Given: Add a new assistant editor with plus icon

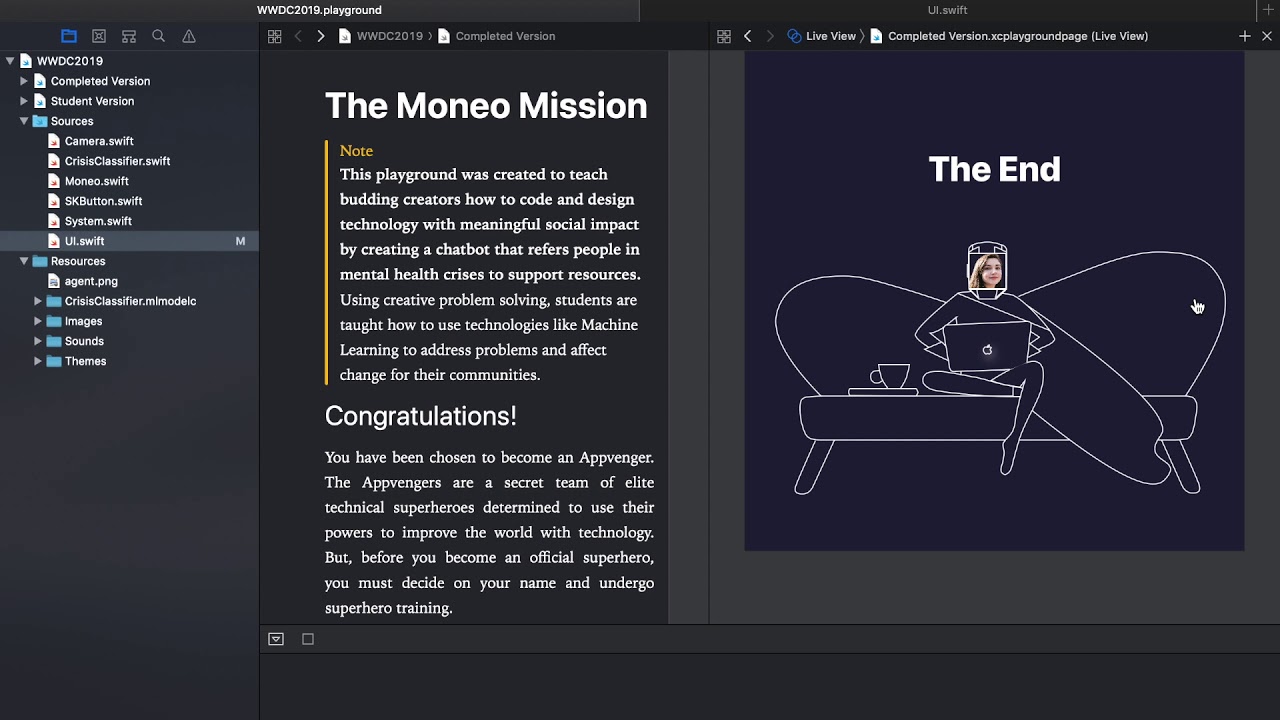Looking at the screenshot, I should click(1245, 36).
